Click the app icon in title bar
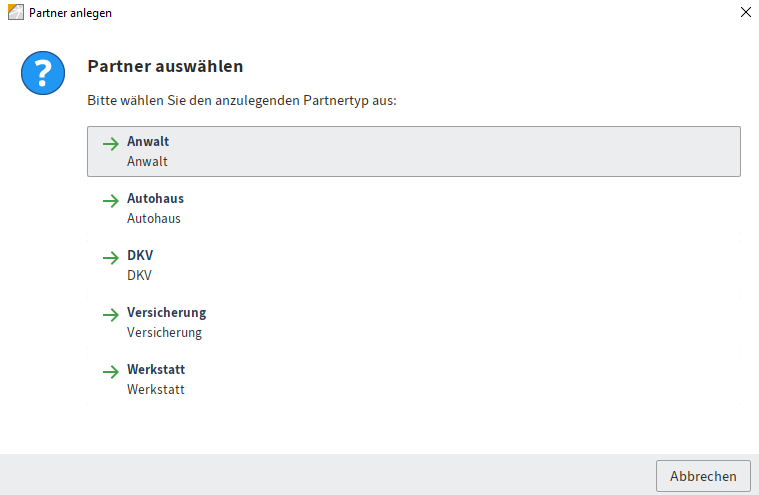759x495 pixels. [x=14, y=13]
